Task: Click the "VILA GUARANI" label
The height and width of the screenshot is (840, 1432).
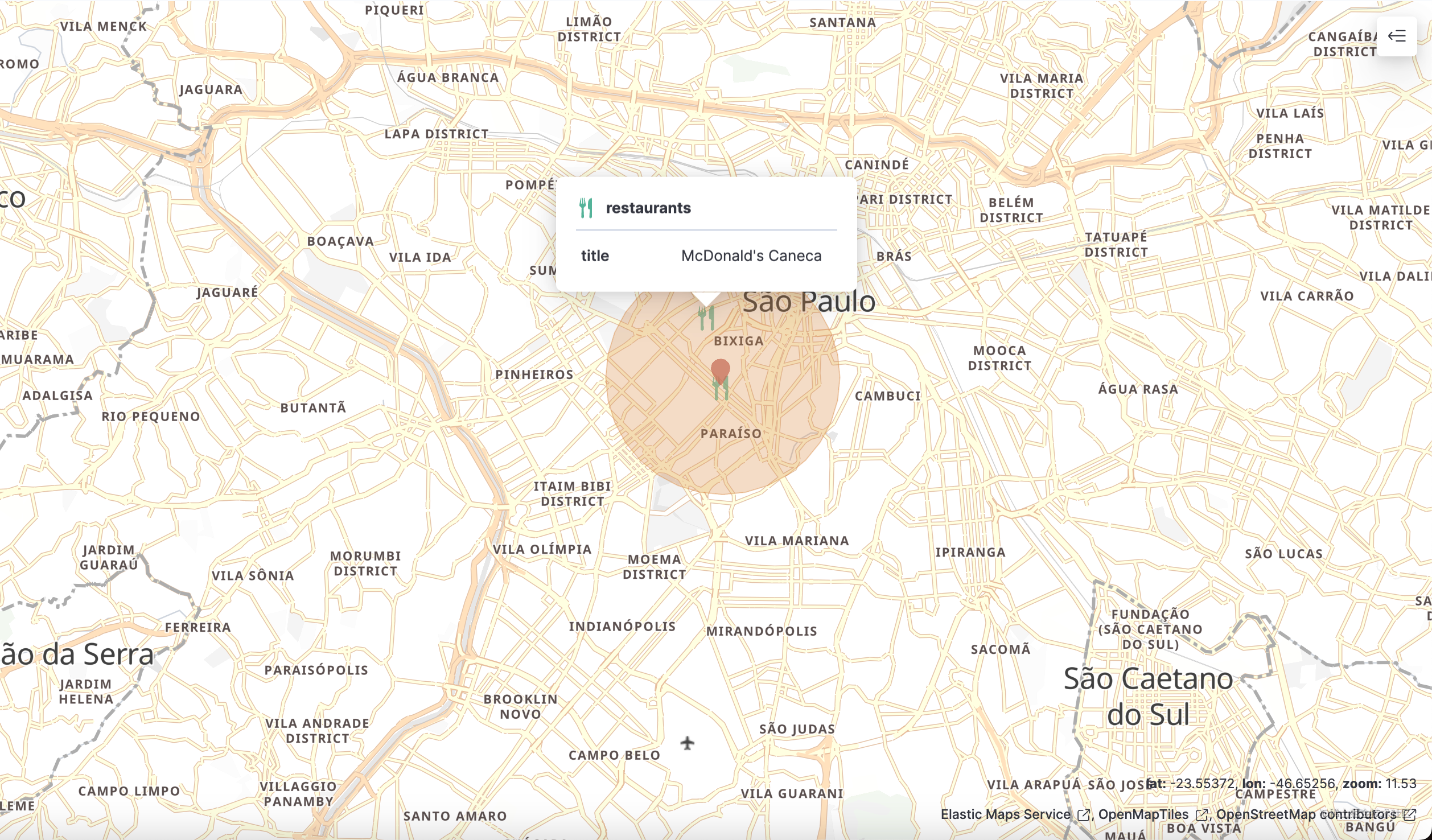Action: [792, 793]
